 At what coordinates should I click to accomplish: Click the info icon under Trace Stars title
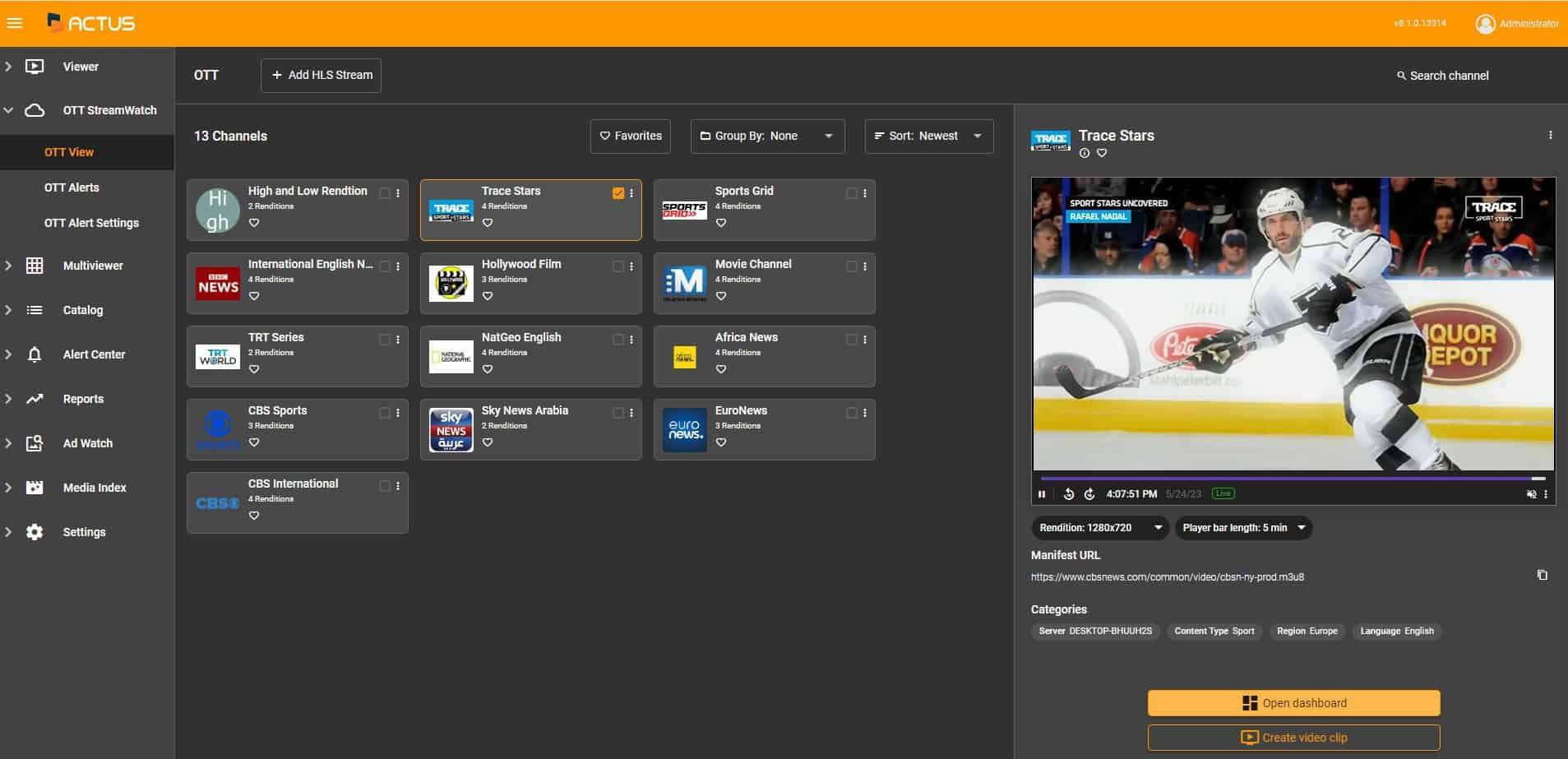point(1085,153)
